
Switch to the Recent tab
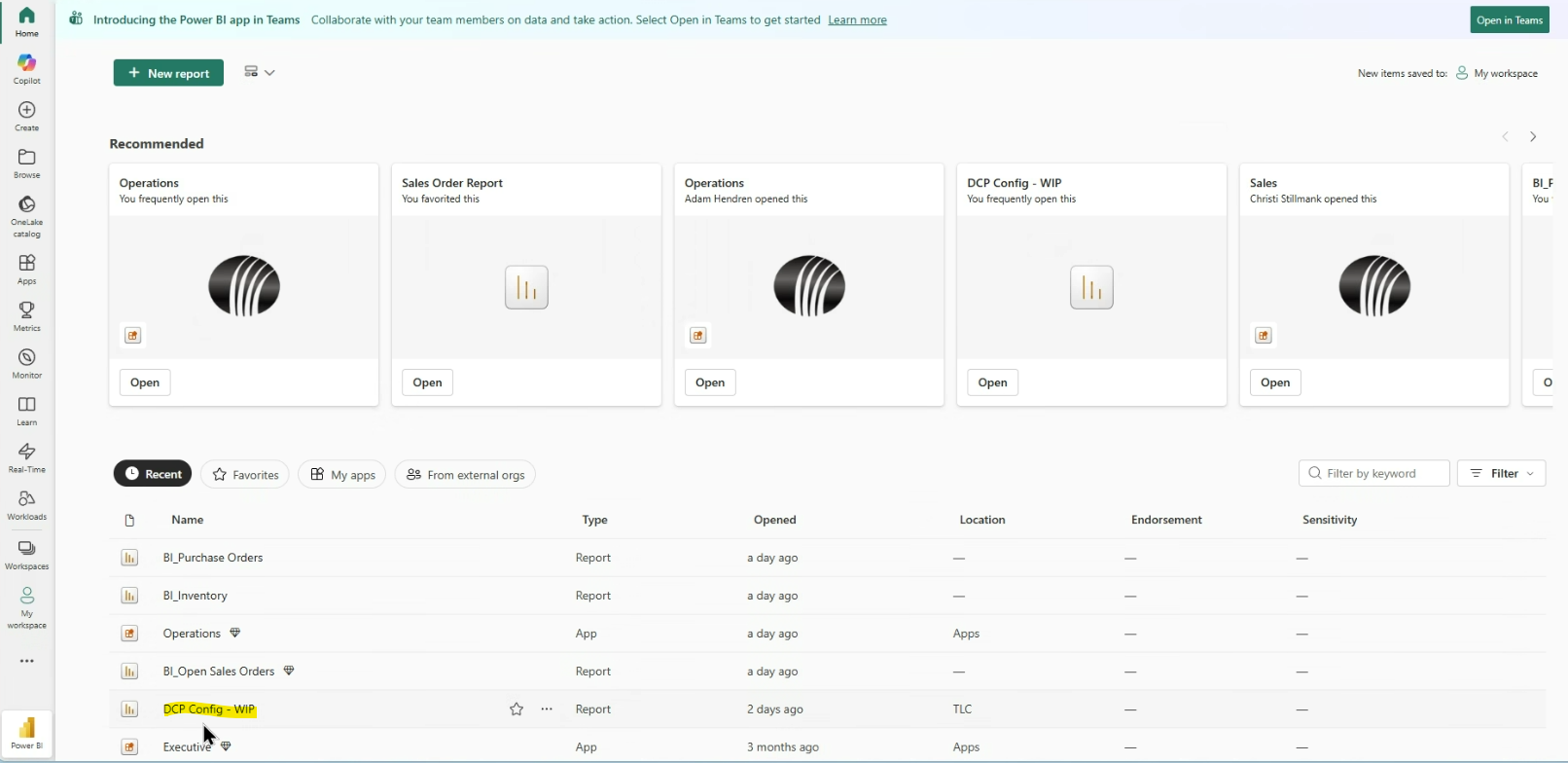[x=153, y=474]
